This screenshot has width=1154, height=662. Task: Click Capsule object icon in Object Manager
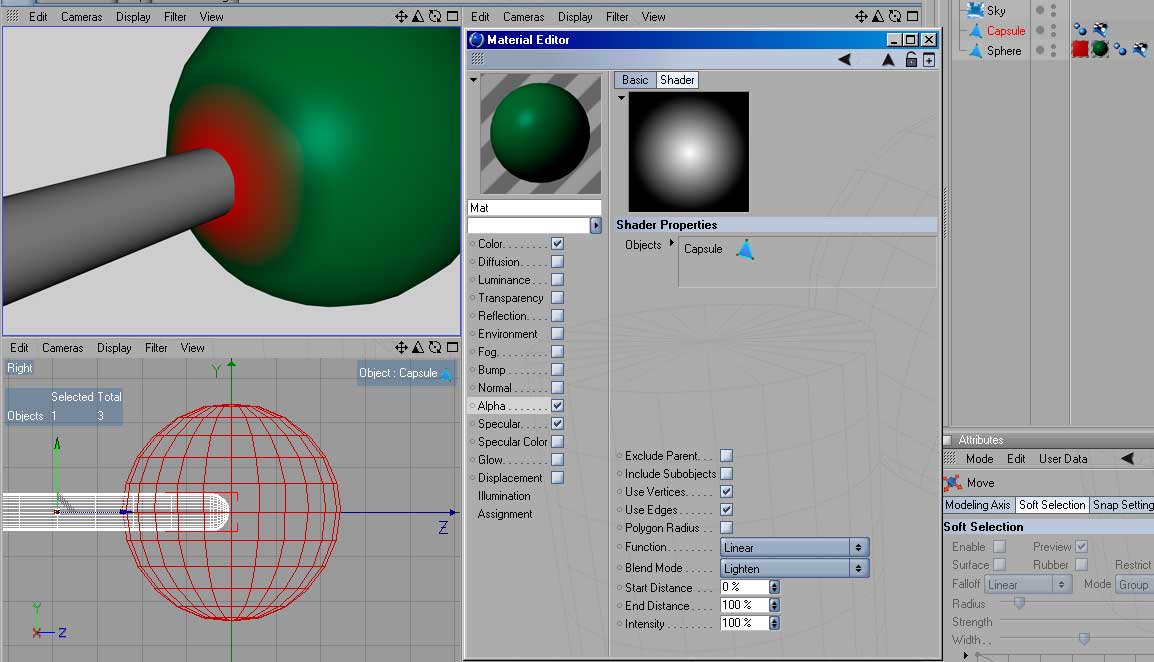tap(975, 30)
